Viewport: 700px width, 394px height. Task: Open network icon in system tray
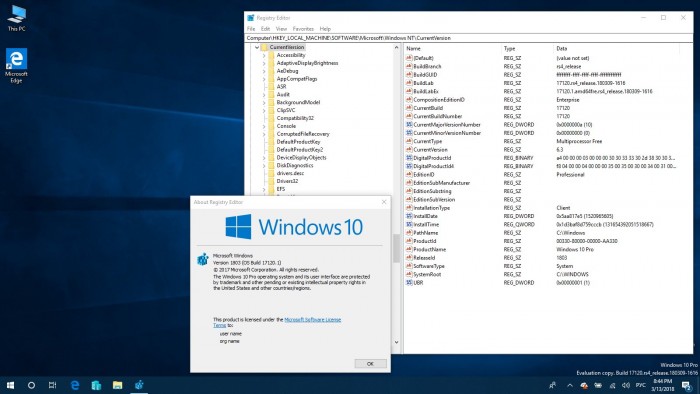pos(612,385)
